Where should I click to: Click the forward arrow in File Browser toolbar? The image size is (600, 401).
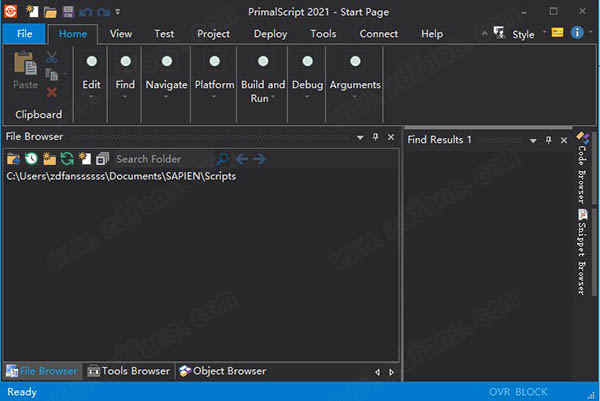pos(259,158)
